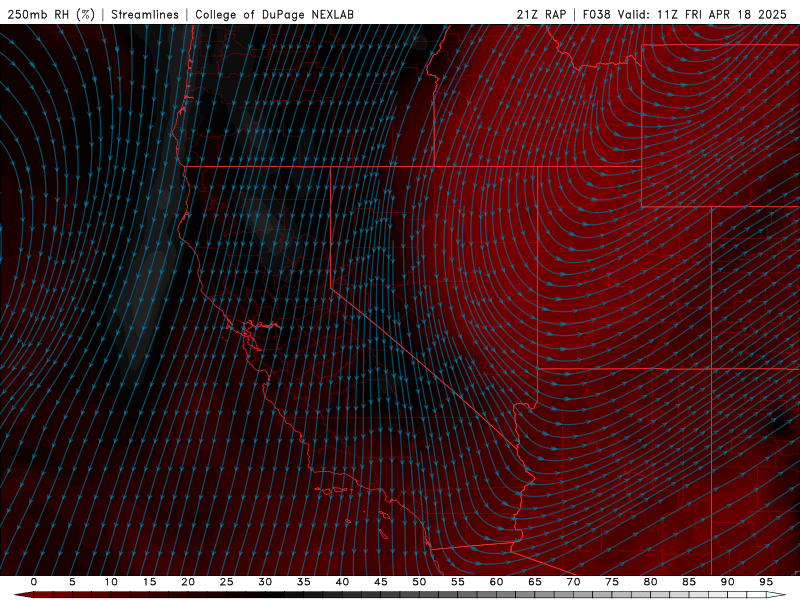The image size is (800, 600).
Task: Click the colorbar value 80 label
Action: click(650, 582)
